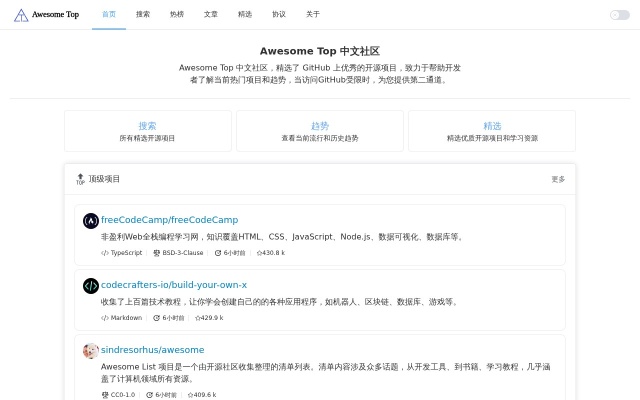
Task: Toggle the dark mode switch
Action: (619, 15)
